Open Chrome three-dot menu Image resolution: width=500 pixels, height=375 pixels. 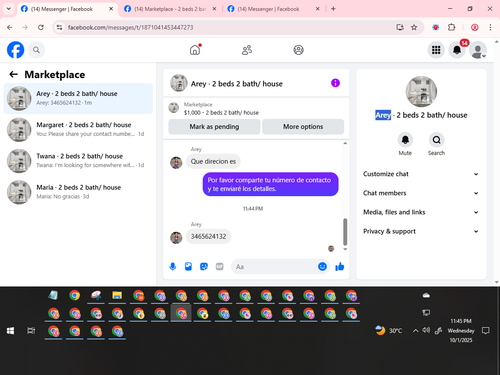click(x=490, y=27)
